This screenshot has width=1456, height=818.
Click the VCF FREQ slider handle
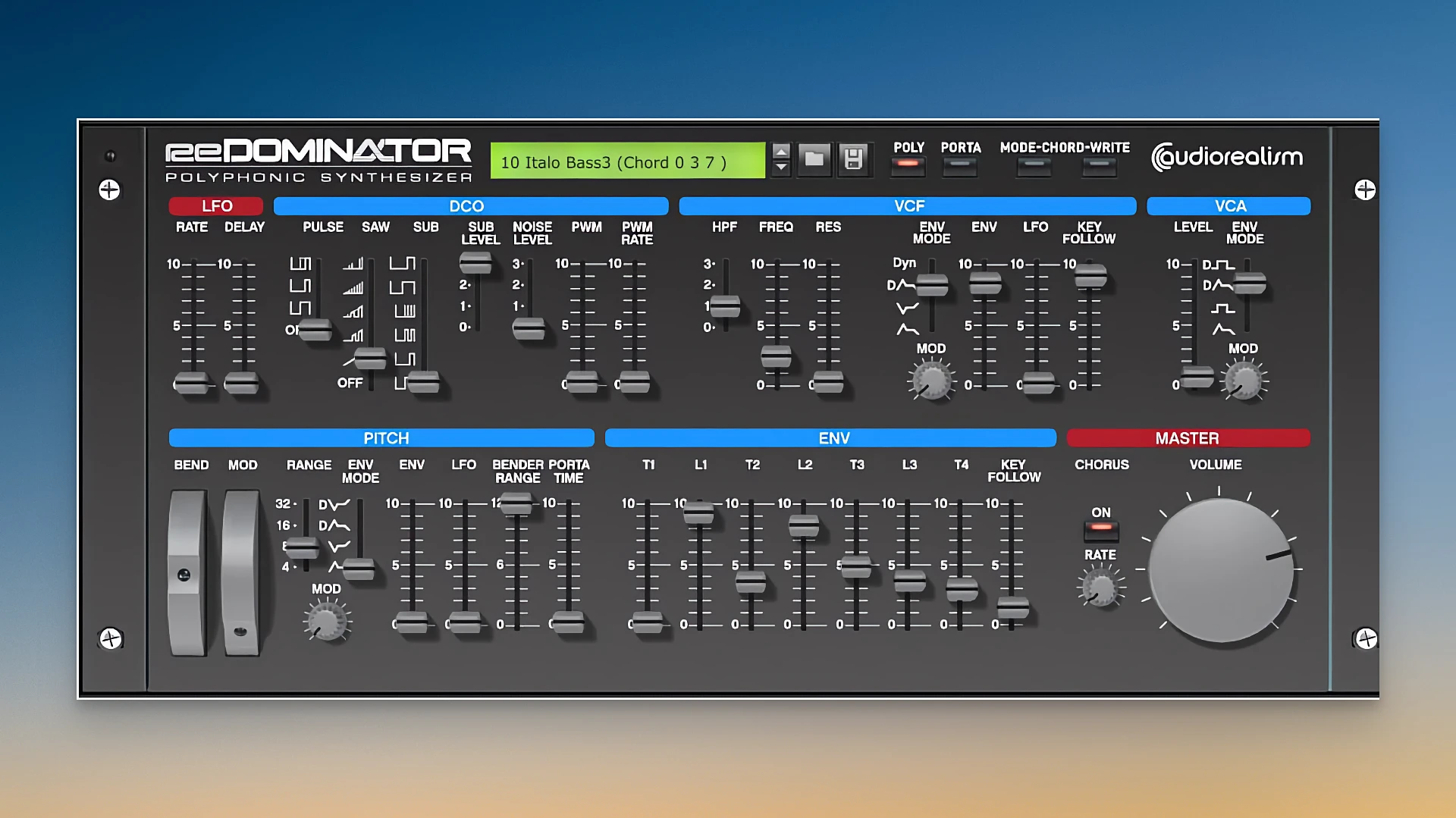pos(776,355)
